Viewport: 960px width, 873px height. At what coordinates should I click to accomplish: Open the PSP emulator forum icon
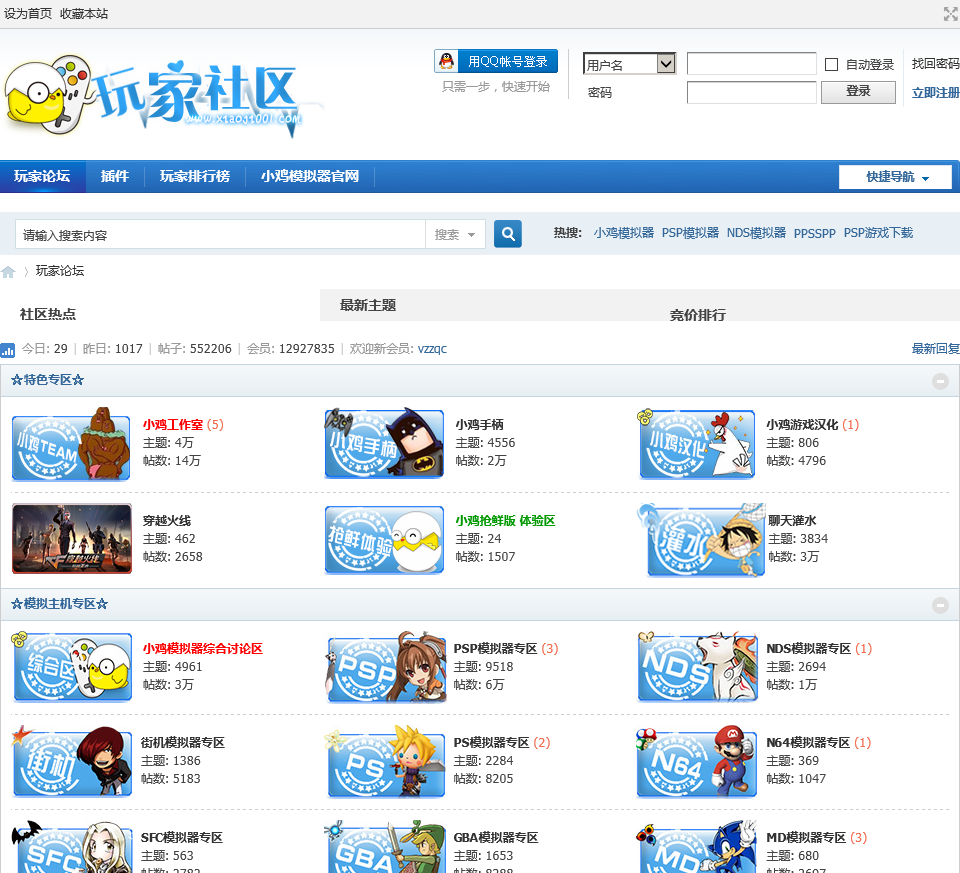click(386, 667)
